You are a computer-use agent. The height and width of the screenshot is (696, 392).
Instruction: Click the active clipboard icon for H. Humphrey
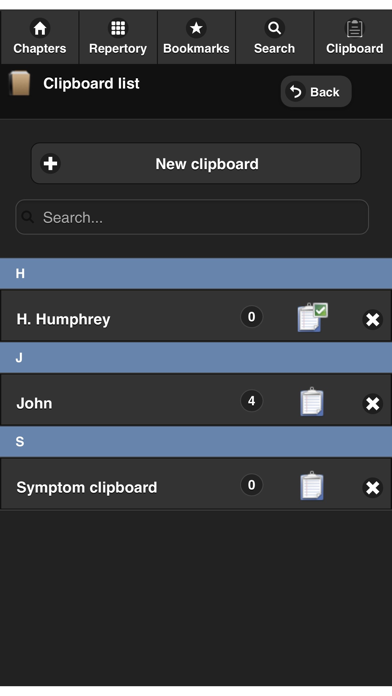(x=312, y=317)
